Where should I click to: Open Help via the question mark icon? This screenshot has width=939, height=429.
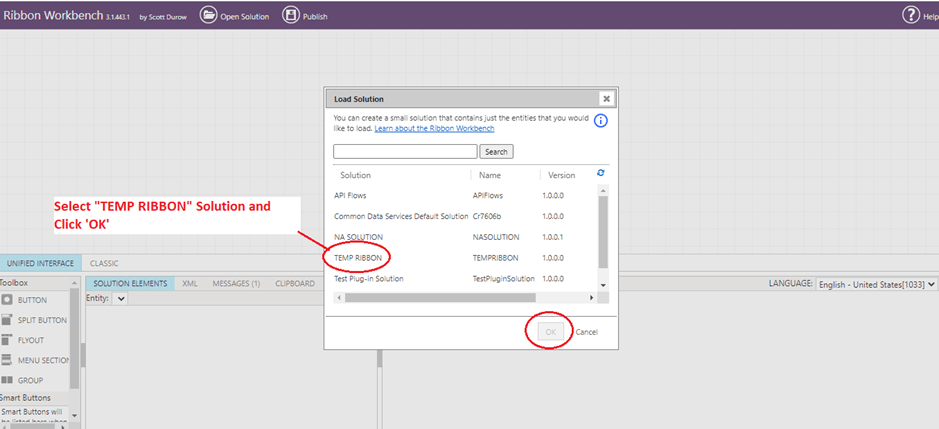point(910,15)
